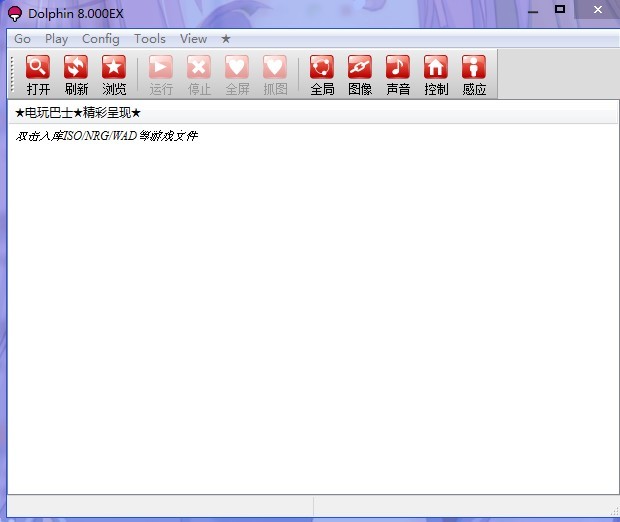Click the 双击入库ISO/NRG/WAD game list hint text
The image size is (620, 522).
(x=106, y=136)
